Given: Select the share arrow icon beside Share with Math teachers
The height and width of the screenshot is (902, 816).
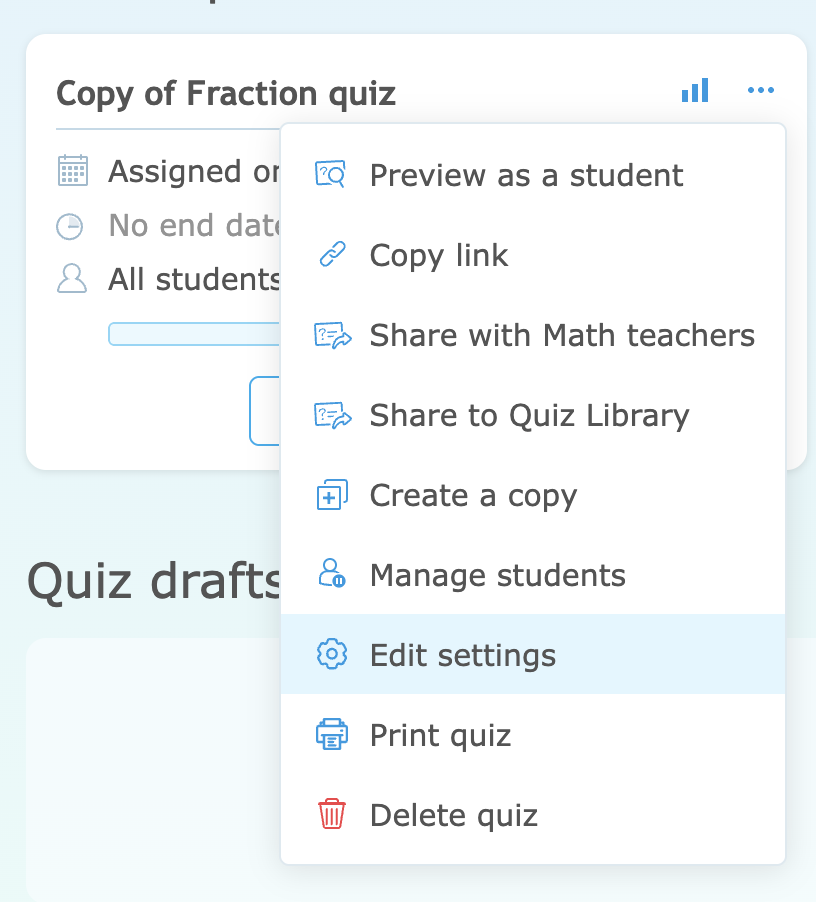Looking at the screenshot, I should tap(333, 335).
